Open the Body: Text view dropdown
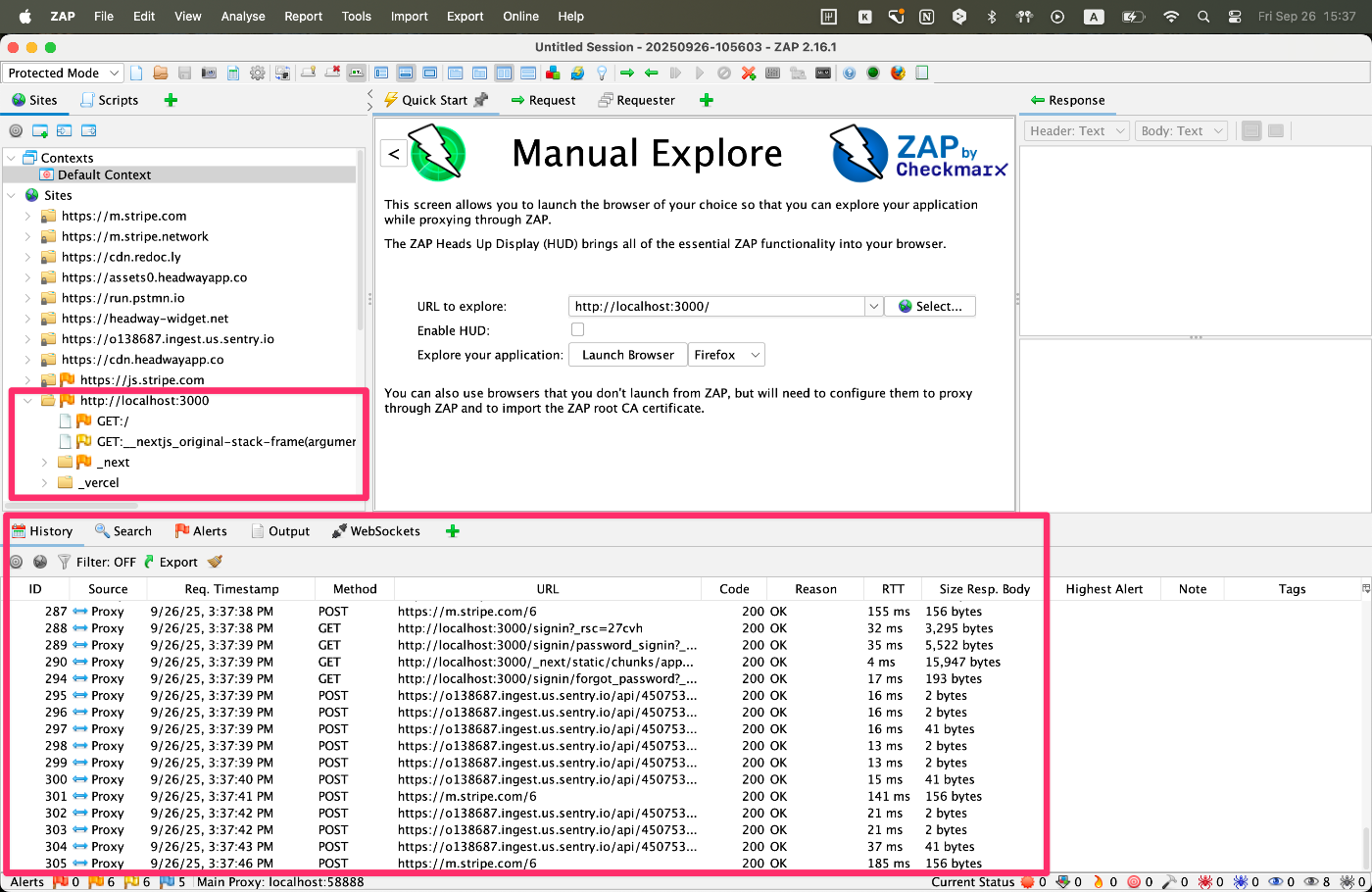Image resolution: width=1372 pixels, height=892 pixels. tap(1181, 130)
